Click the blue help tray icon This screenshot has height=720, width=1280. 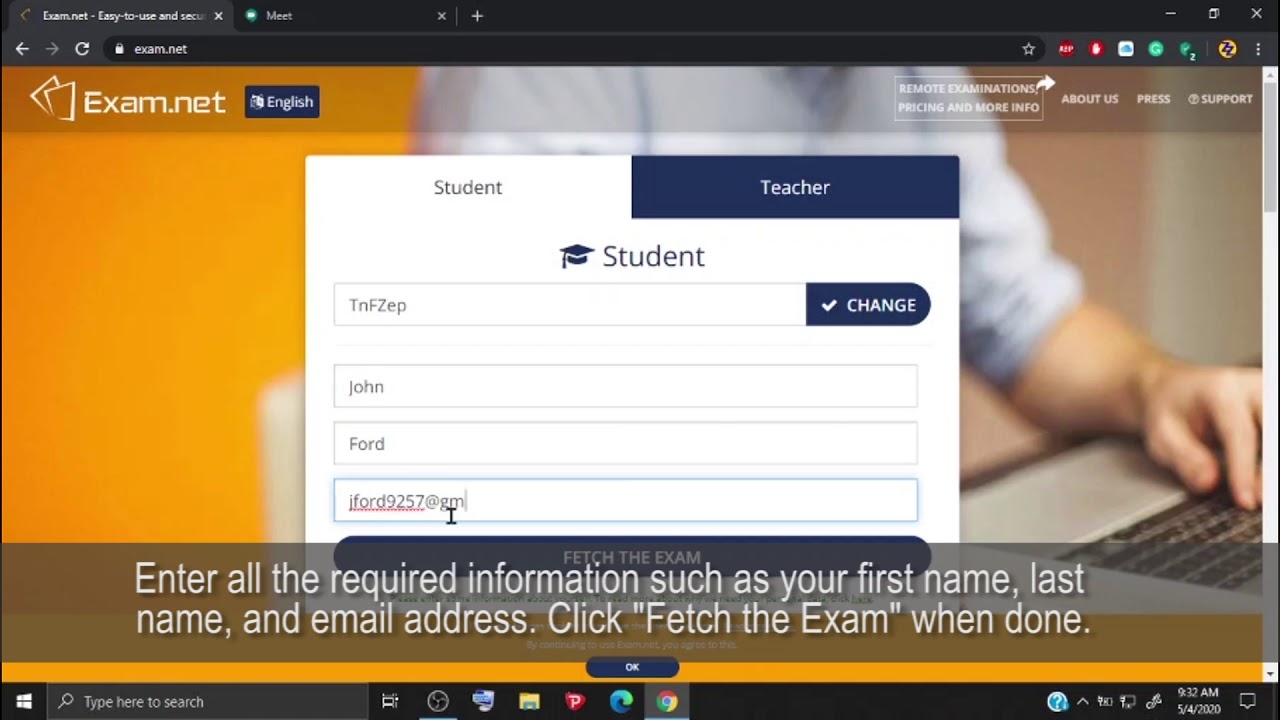1057,702
